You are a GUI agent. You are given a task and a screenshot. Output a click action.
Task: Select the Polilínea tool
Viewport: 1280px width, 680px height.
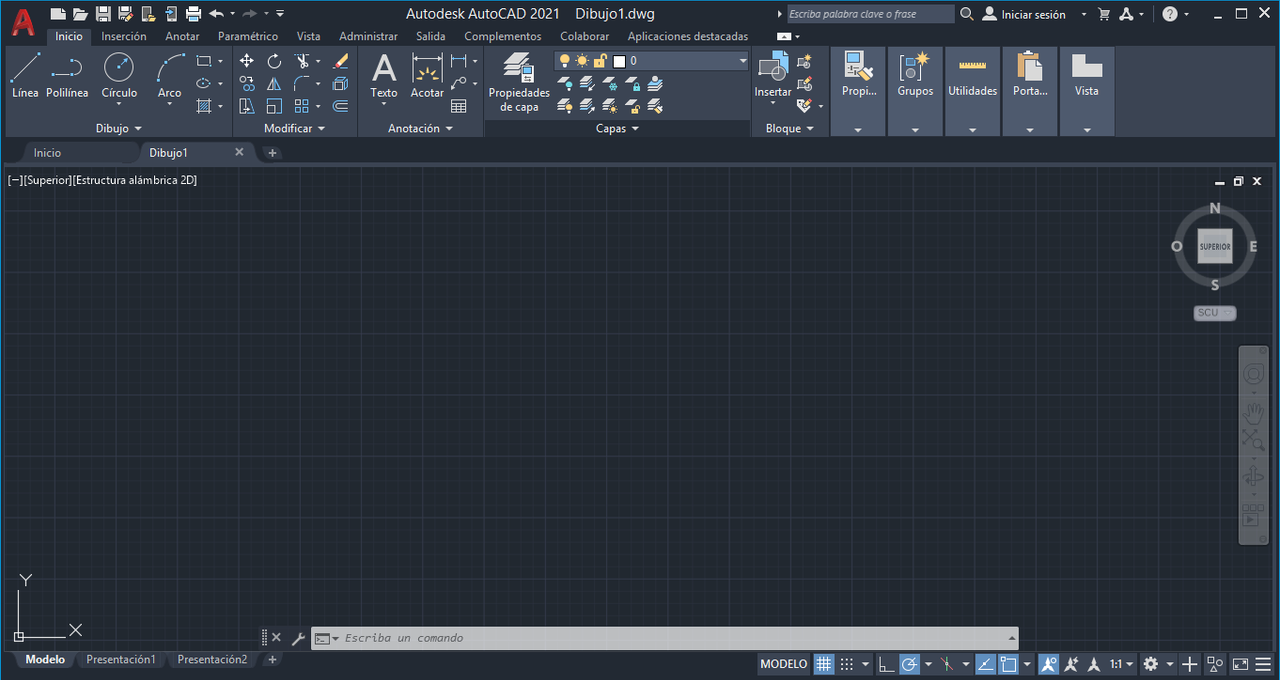67,76
